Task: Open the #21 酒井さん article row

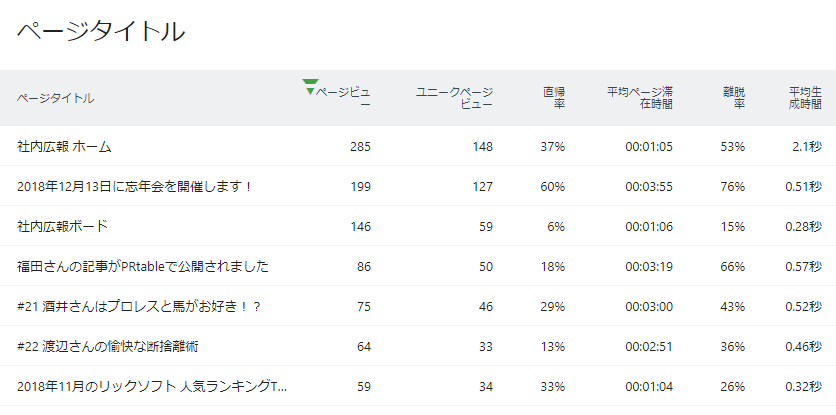Action: [418, 306]
